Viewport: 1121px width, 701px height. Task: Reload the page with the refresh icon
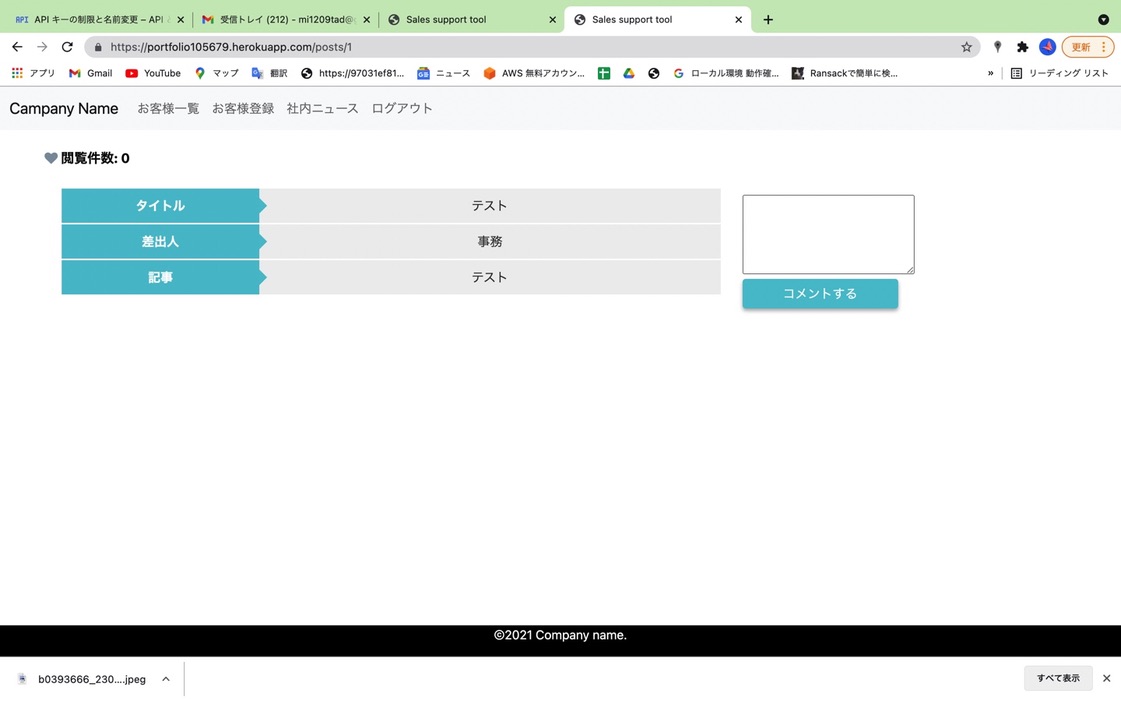pyautogui.click(x=67, y=47)
